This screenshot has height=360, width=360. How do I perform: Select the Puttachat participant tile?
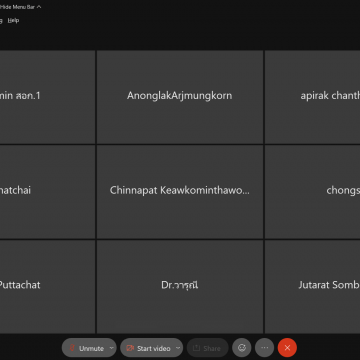click(x=47, y=287)
